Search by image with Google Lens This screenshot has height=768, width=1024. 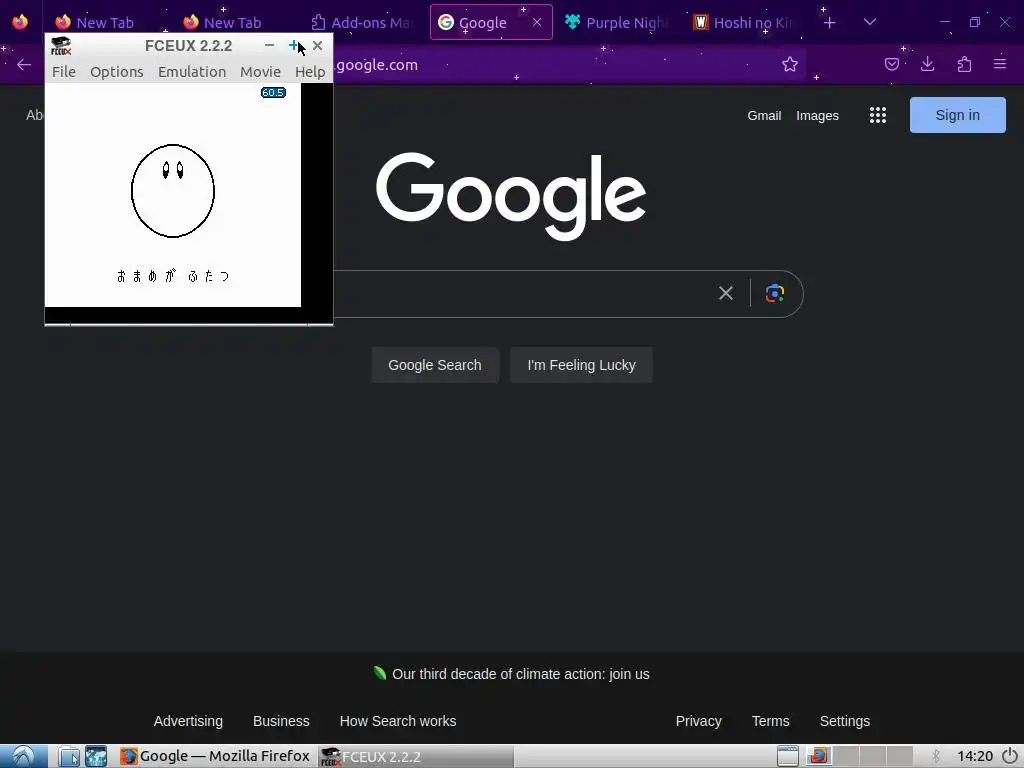775,293
